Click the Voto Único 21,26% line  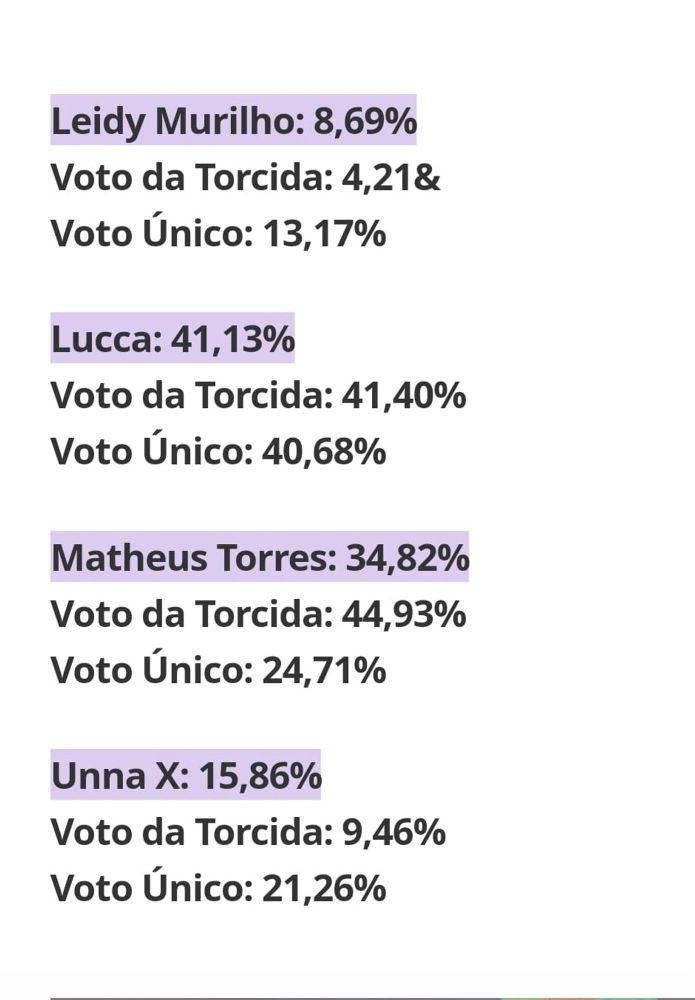point(218,888)
